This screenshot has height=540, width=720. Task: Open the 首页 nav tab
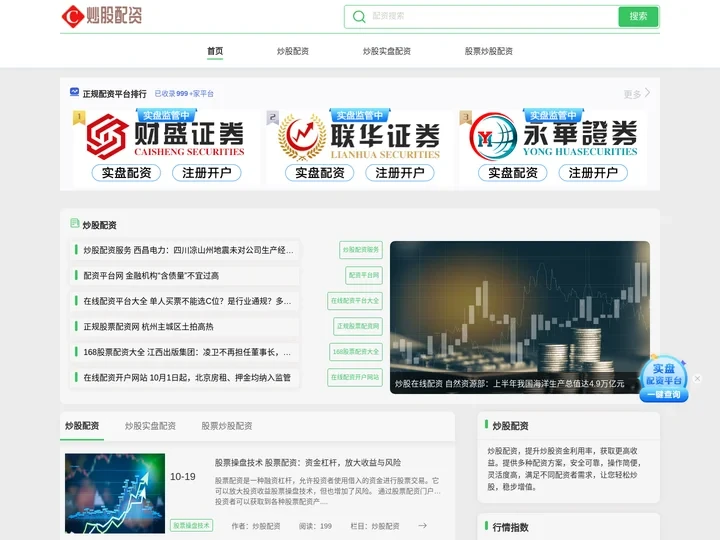[215, 51]
